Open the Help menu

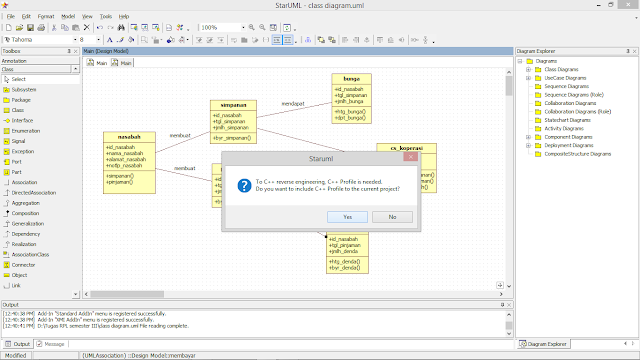(124, 16)
